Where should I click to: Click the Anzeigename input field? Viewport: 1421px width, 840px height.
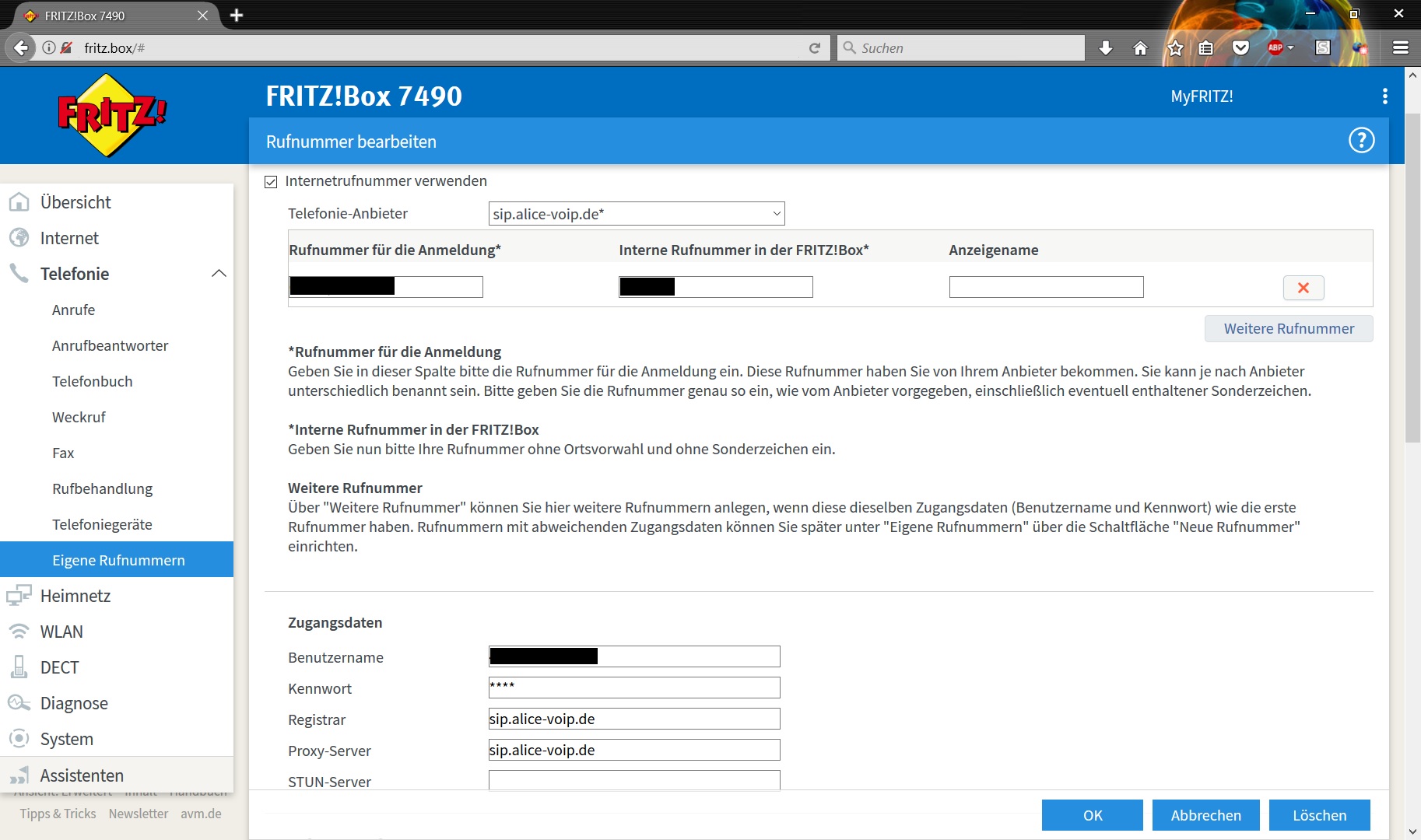point(1046,287)
